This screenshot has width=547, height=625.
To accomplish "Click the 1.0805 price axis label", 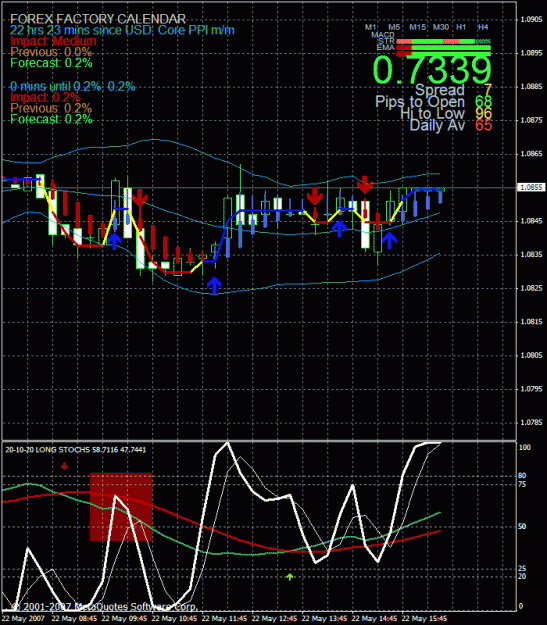I will pos(531,355).
